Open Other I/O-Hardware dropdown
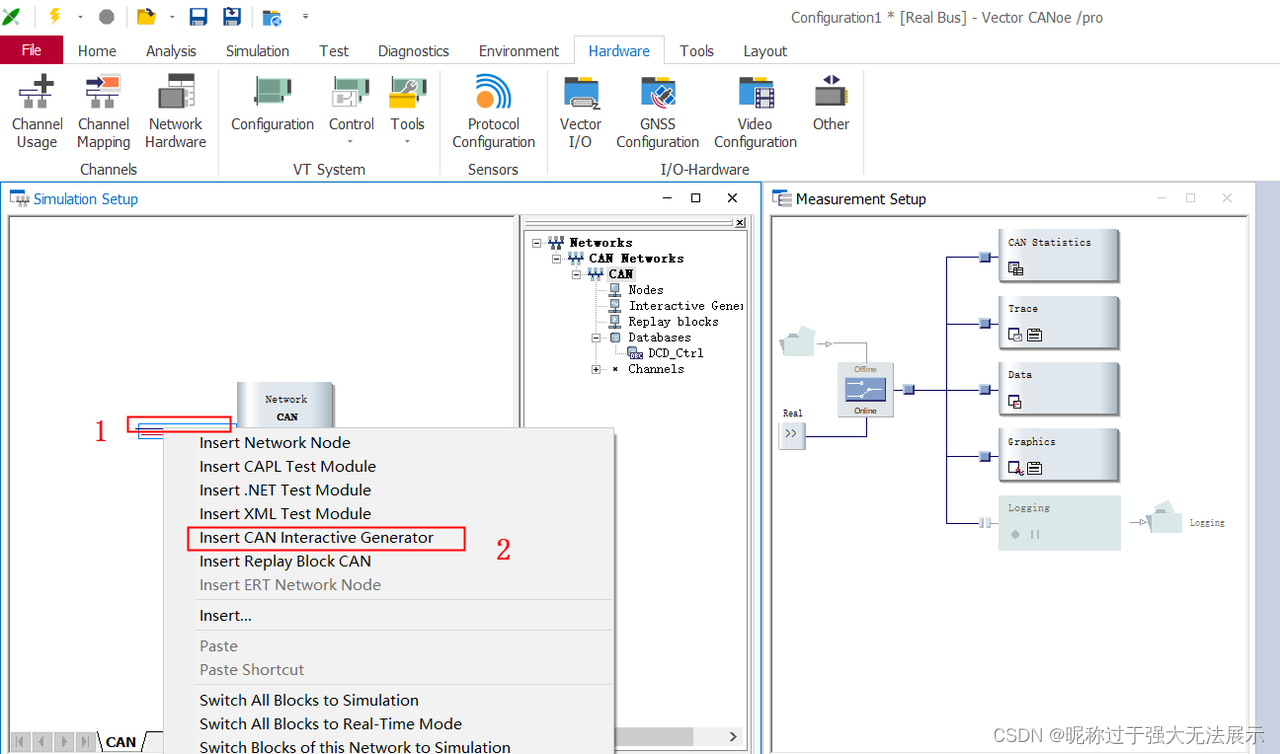This screenshot has height=754, width=1280. click(831, 104)
